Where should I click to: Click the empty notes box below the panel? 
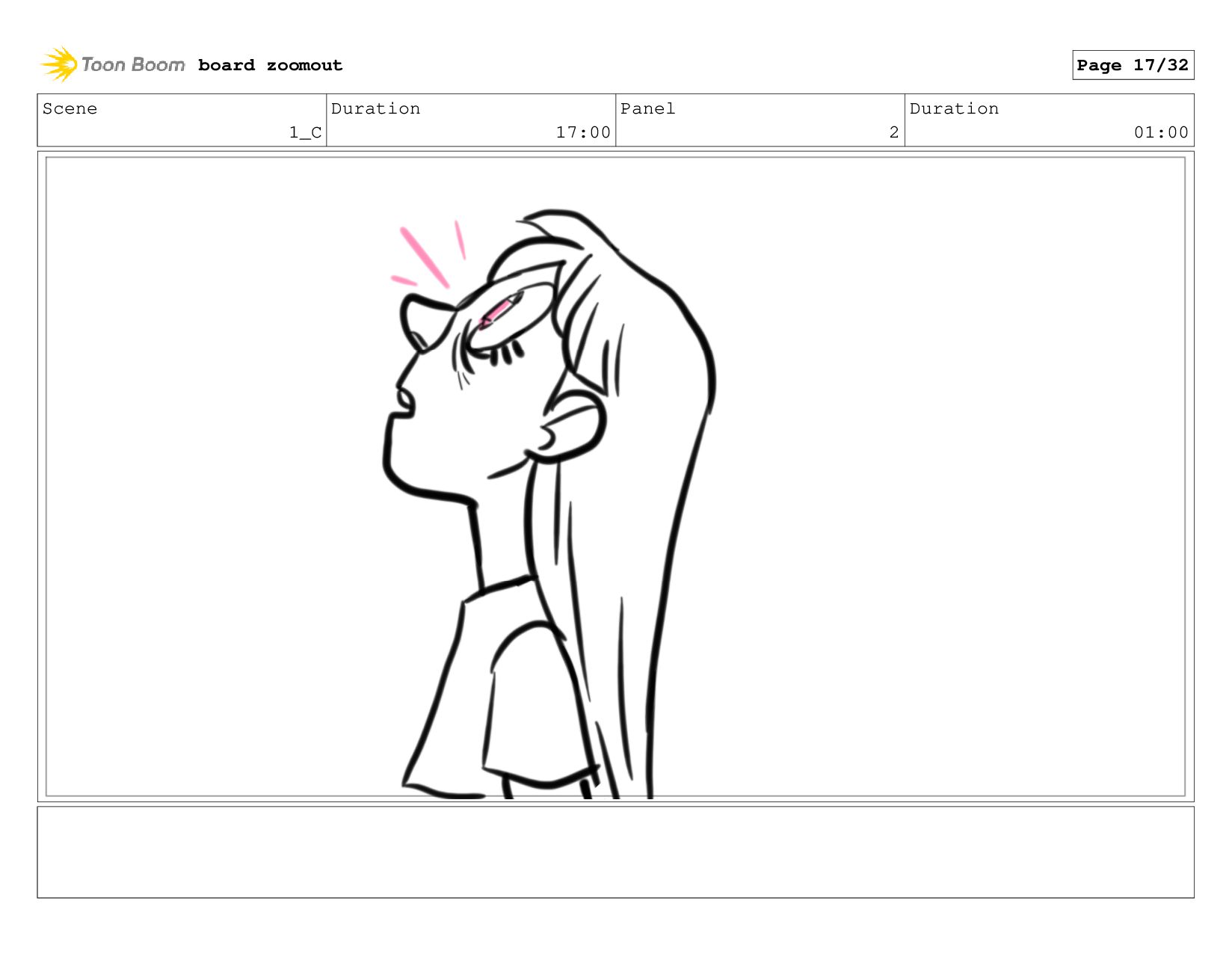coord(615,852)
